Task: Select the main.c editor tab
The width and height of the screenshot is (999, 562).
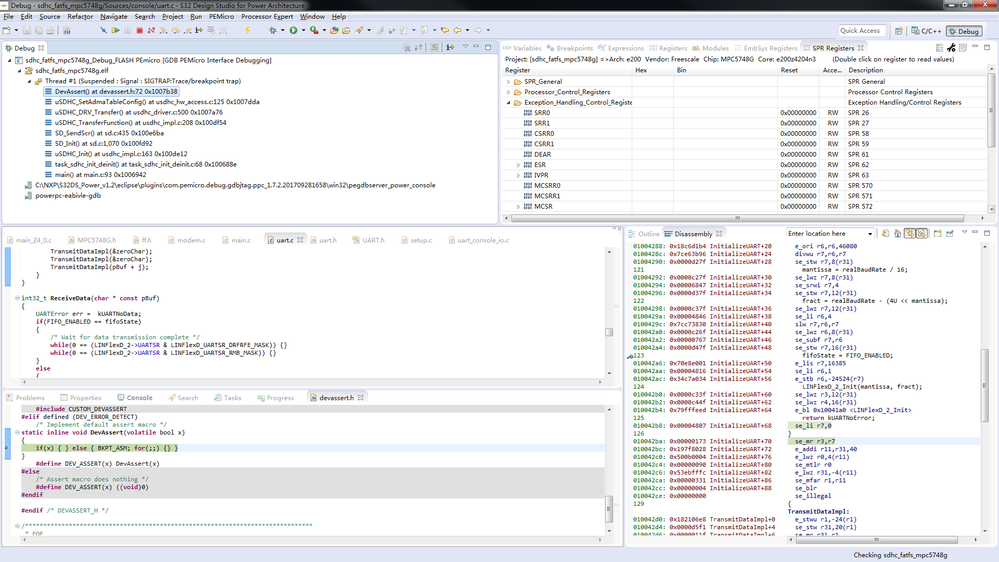Action: [236, 240]
